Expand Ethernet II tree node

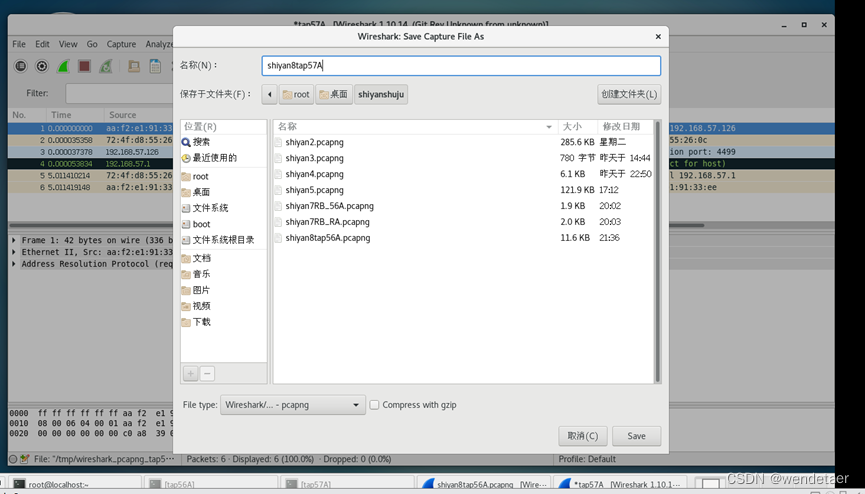pos(14,252)
